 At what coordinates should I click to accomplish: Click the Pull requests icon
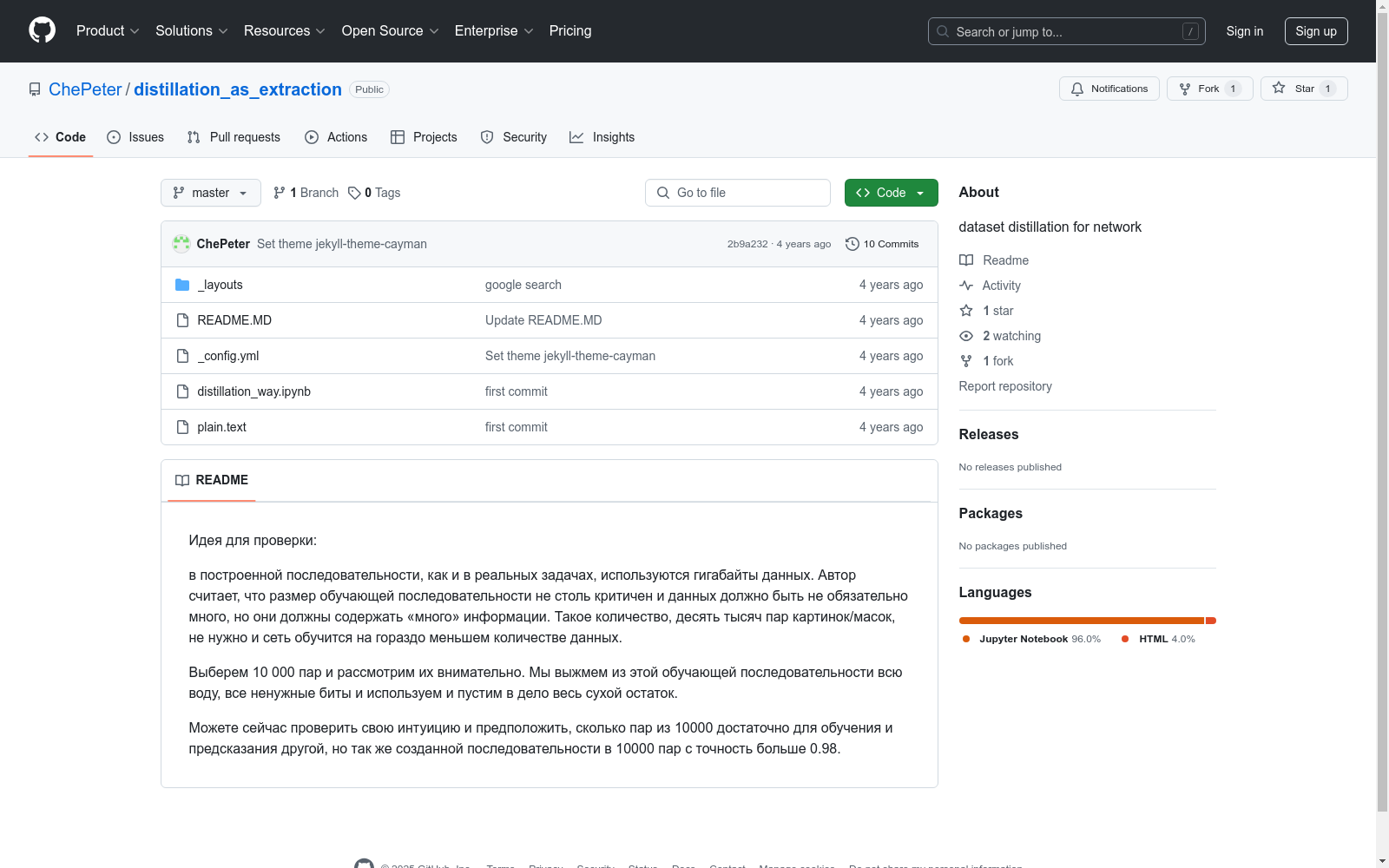[194, 137]
